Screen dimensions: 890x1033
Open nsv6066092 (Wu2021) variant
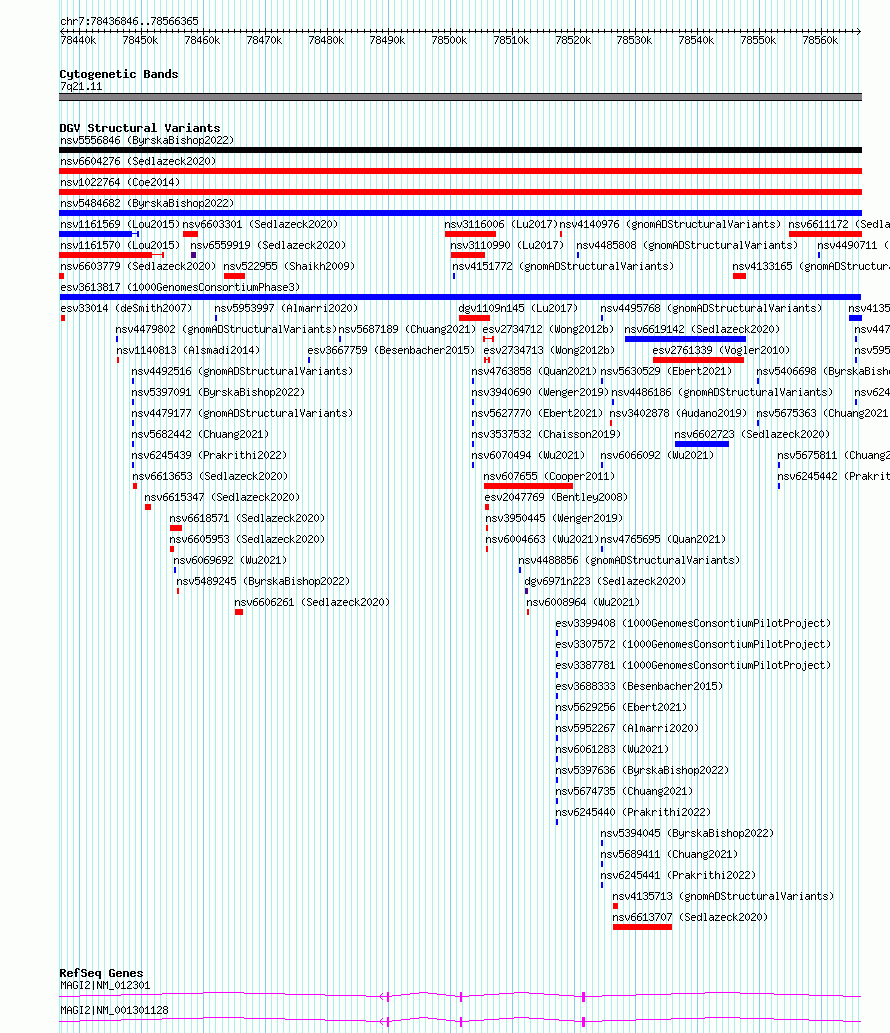(x=657, y=455)
